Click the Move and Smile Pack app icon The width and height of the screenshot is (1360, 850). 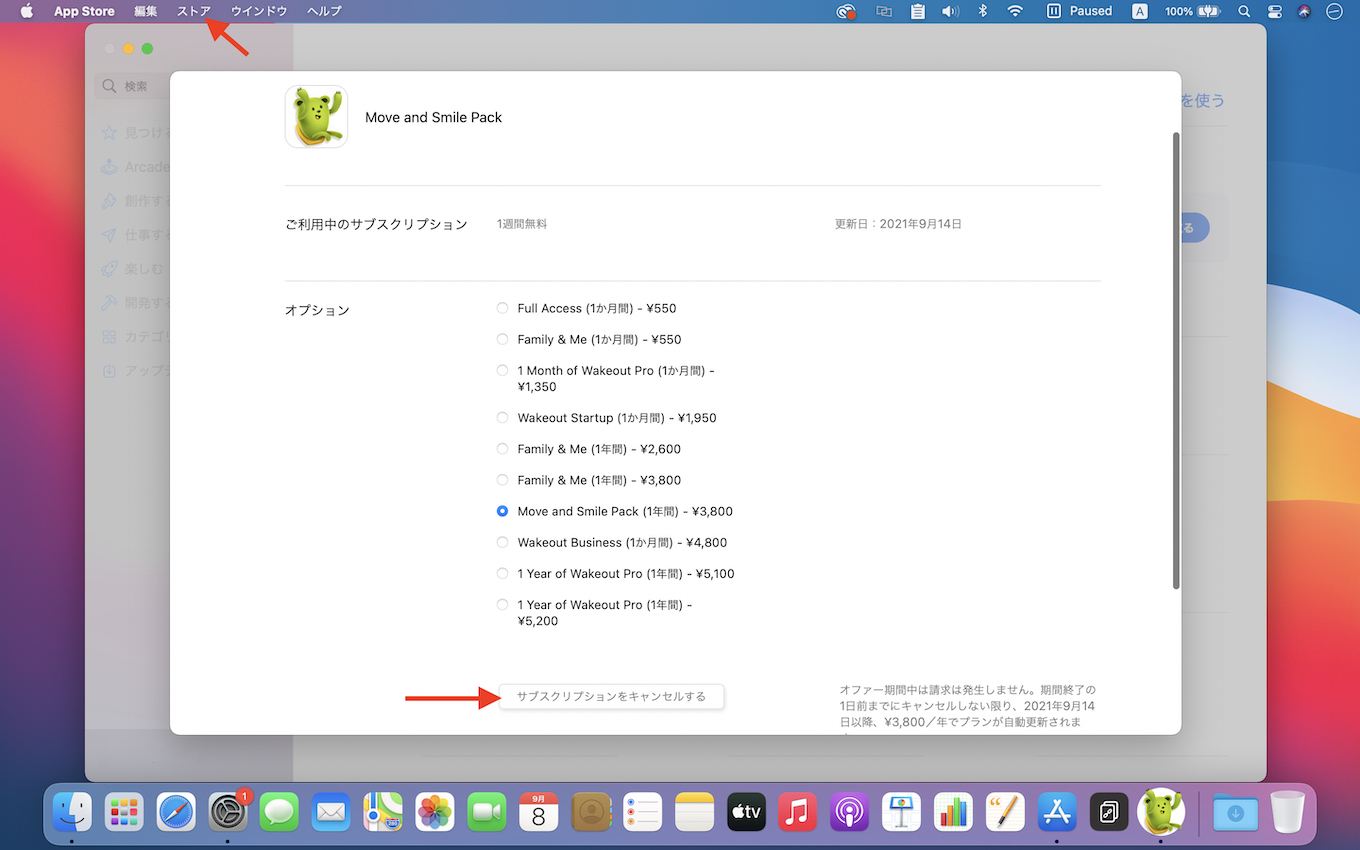coord(316,117)
